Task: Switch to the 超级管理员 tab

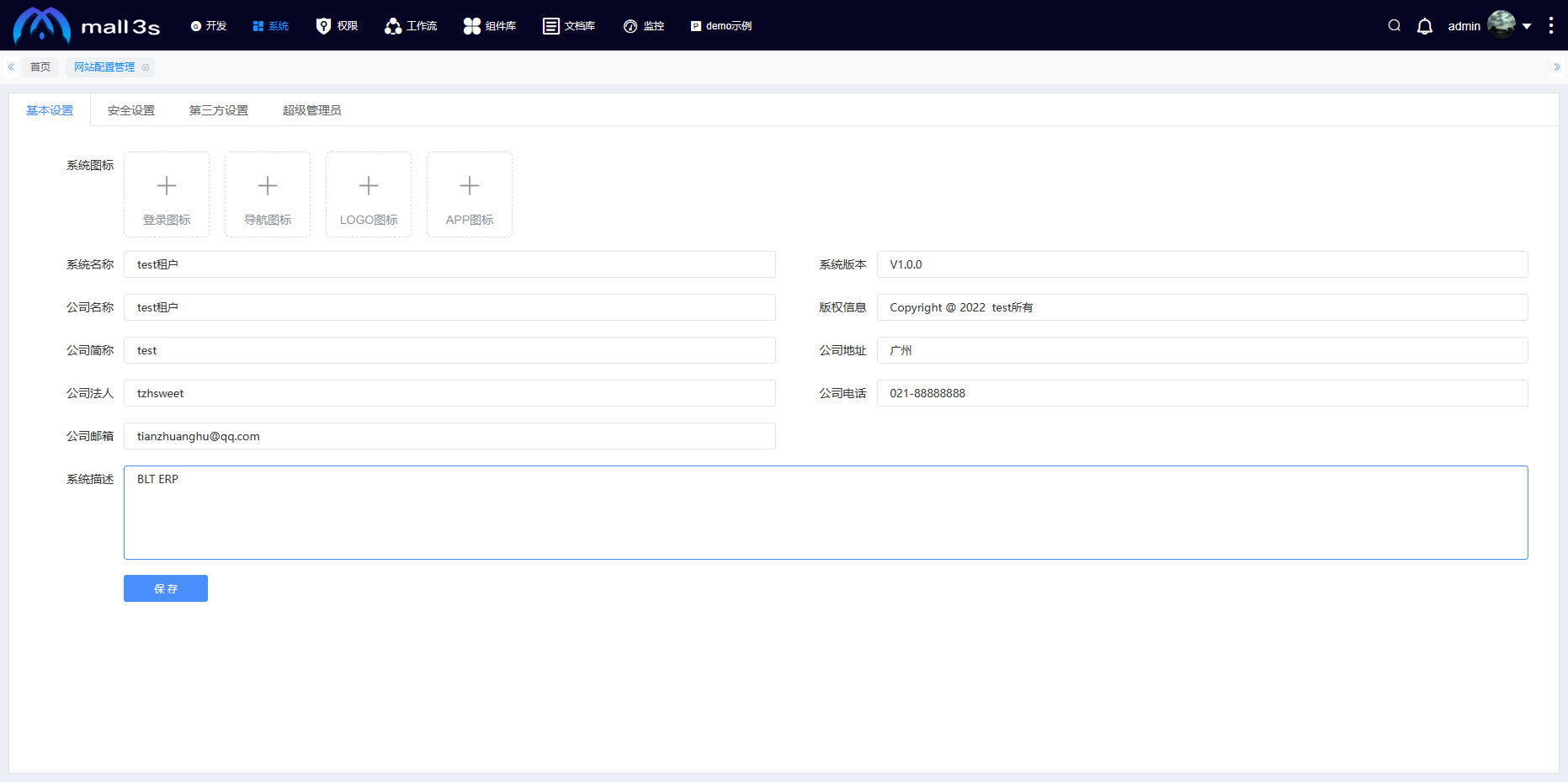Action: click(312, 110)
